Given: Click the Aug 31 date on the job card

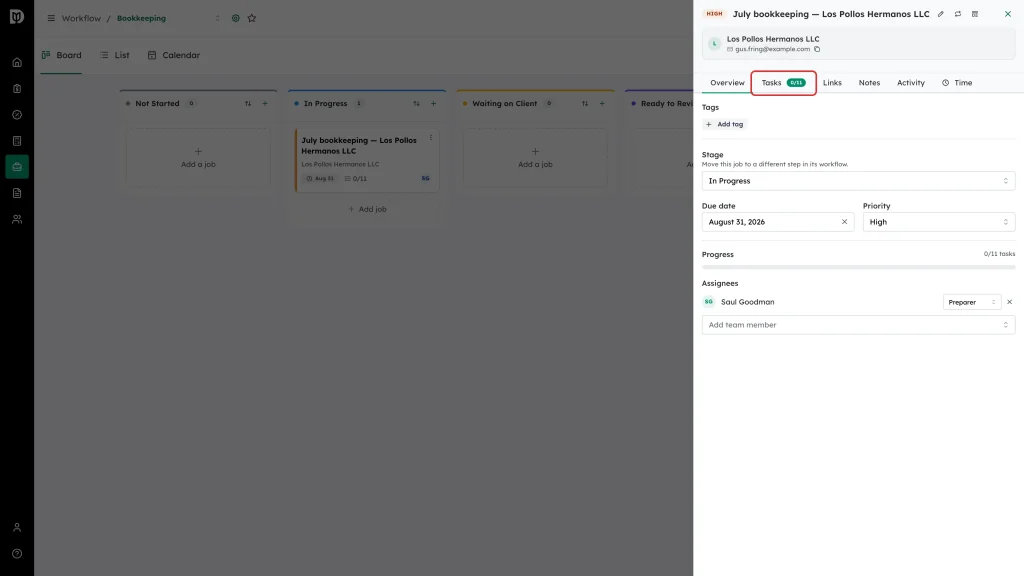Looking at the screenshot, I should click(x=320, y=178).
